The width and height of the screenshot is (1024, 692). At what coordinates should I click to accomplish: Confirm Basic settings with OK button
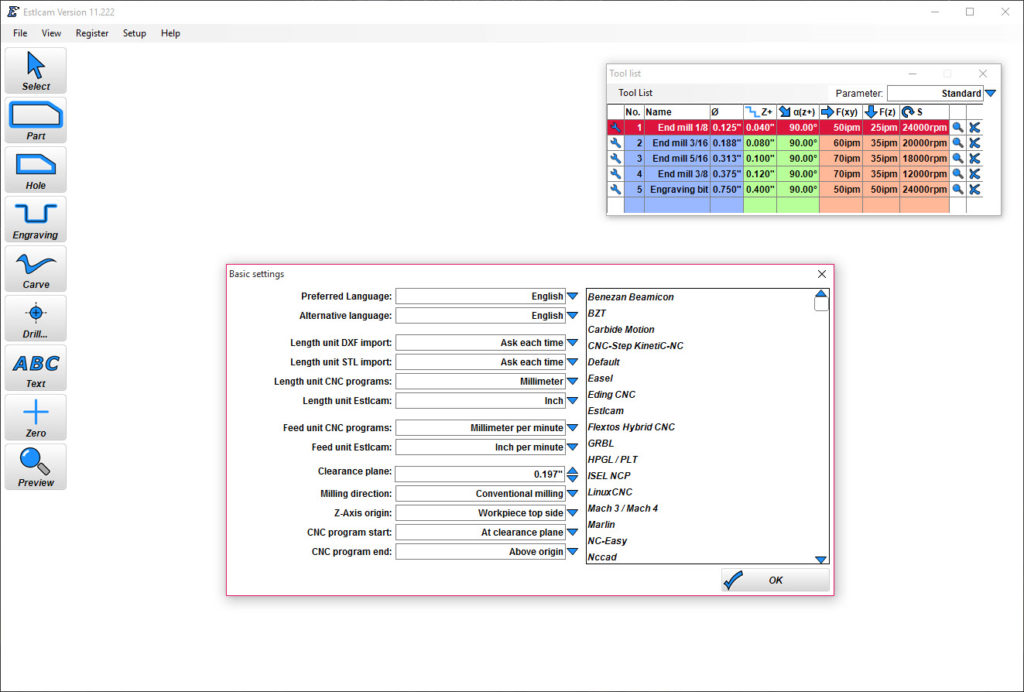[x=775, y=580]
